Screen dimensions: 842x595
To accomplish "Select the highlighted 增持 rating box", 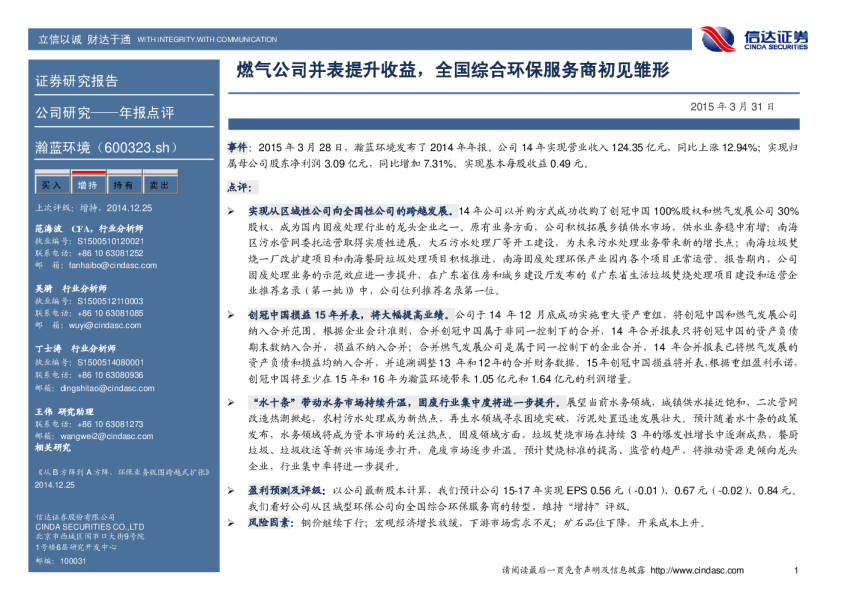I will click(87, 185).
